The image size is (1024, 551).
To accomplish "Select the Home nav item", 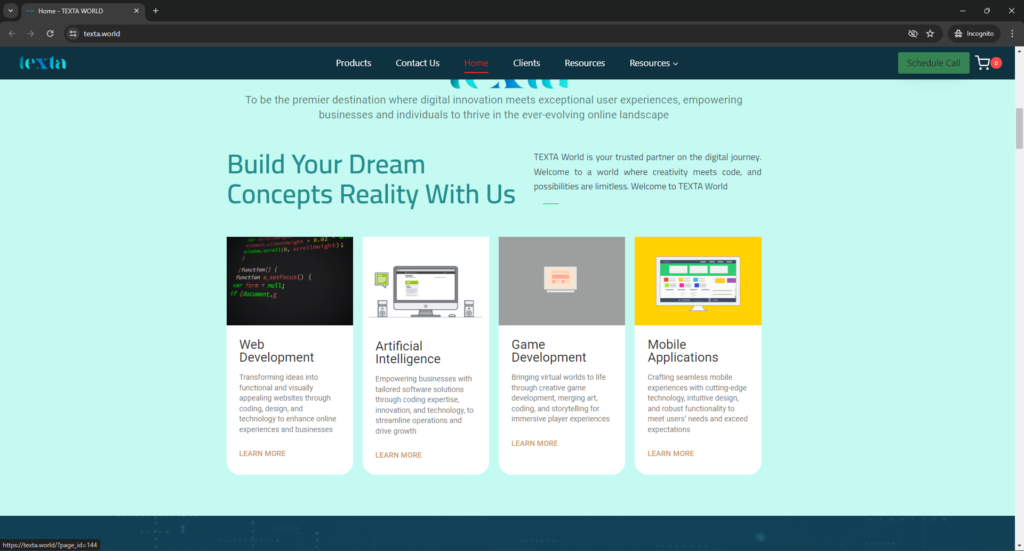I will tap(476, 63).
